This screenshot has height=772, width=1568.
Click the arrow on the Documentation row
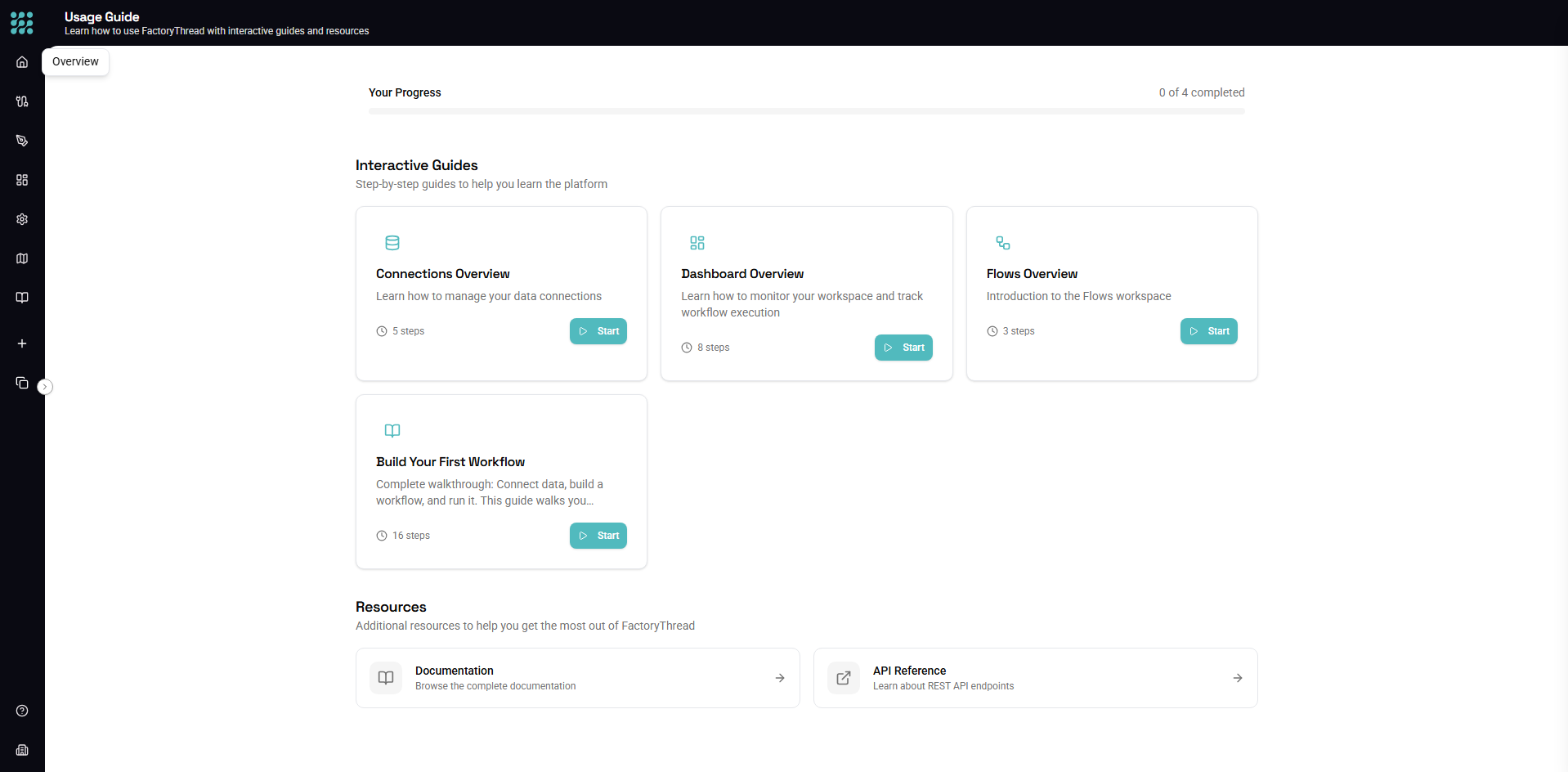click(x=780, y=678)
